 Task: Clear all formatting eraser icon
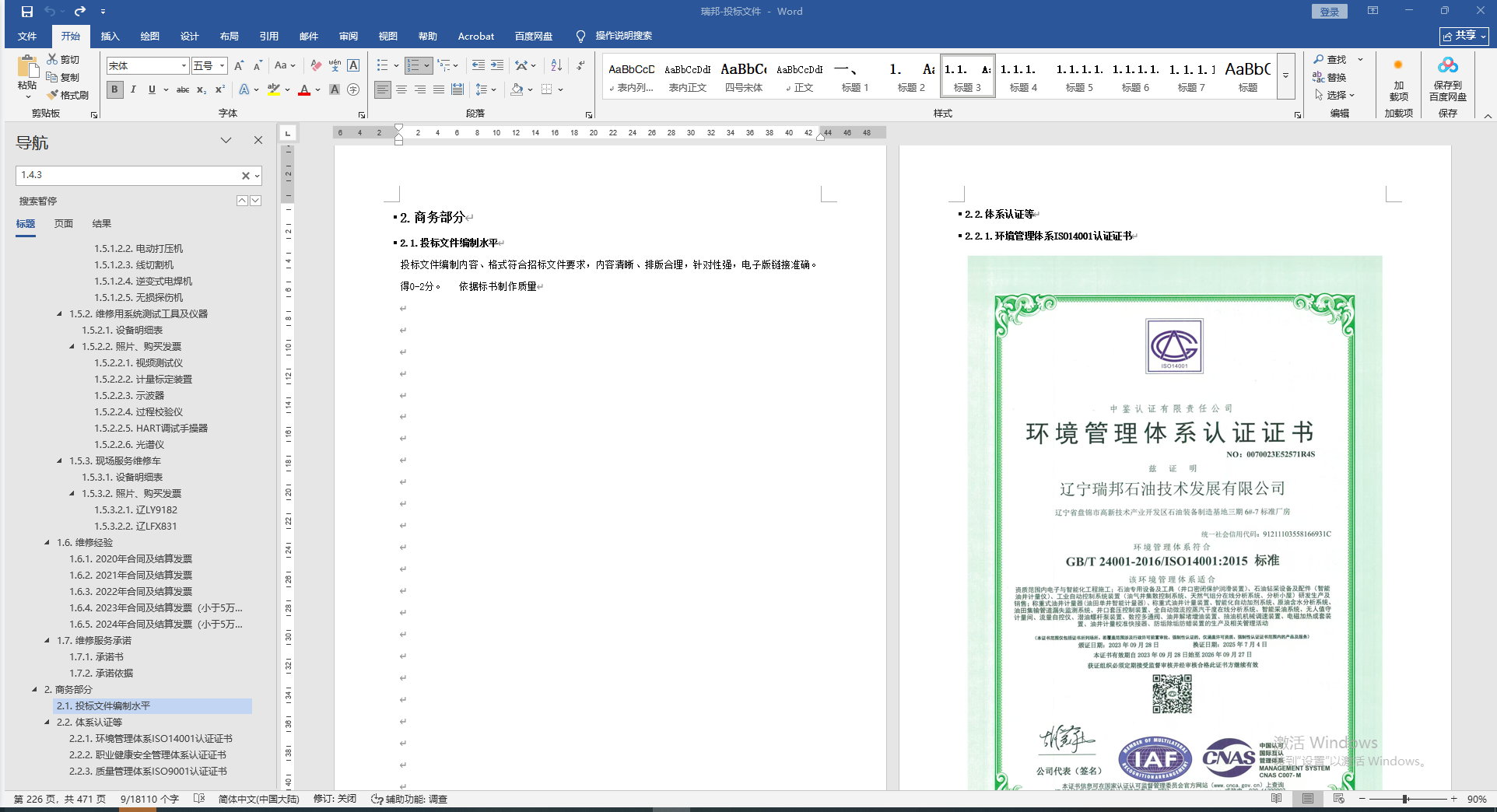click(315, 66)
